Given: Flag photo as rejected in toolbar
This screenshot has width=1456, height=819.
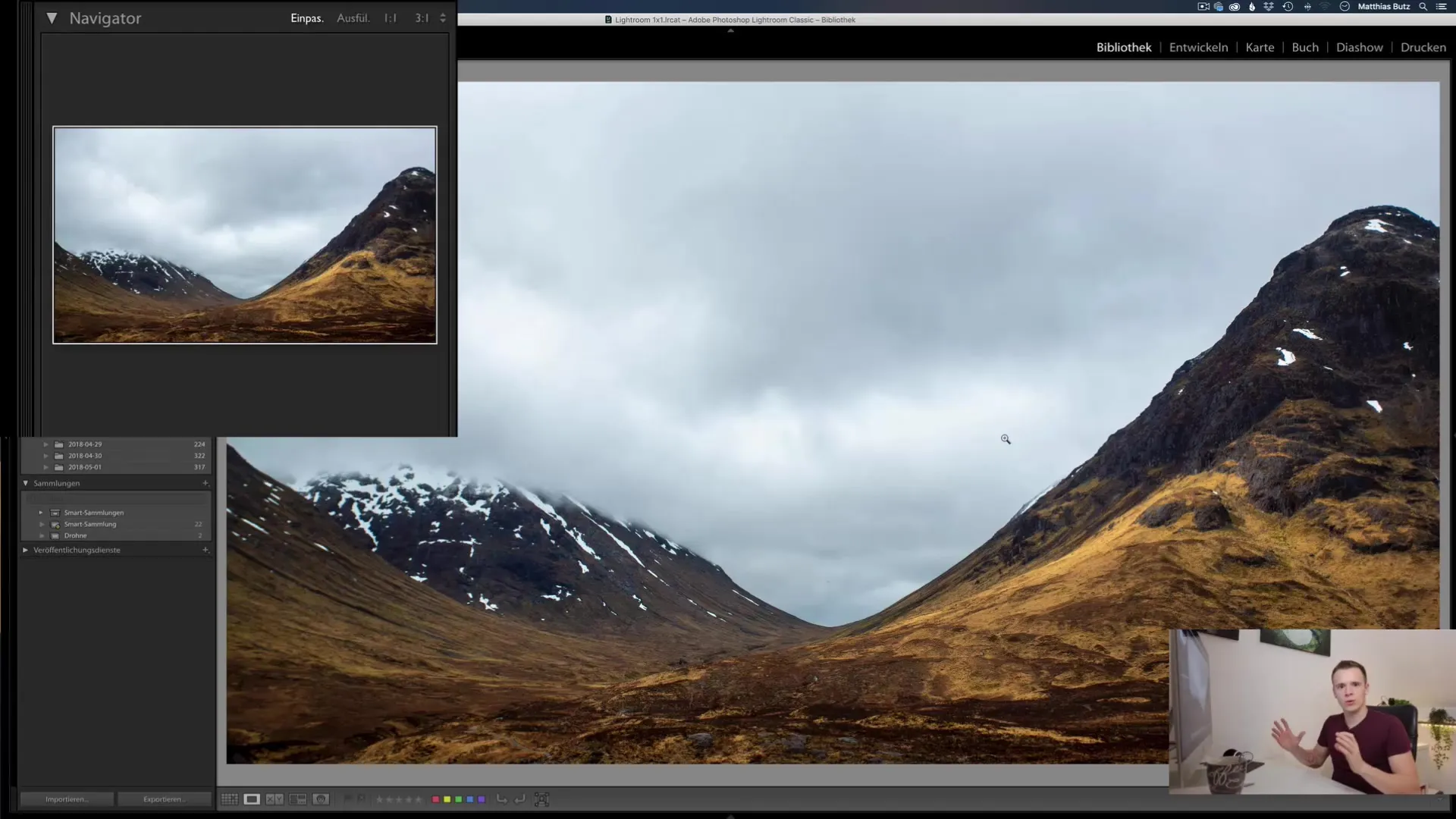Looking at the screenshot, I should [362, 799].
